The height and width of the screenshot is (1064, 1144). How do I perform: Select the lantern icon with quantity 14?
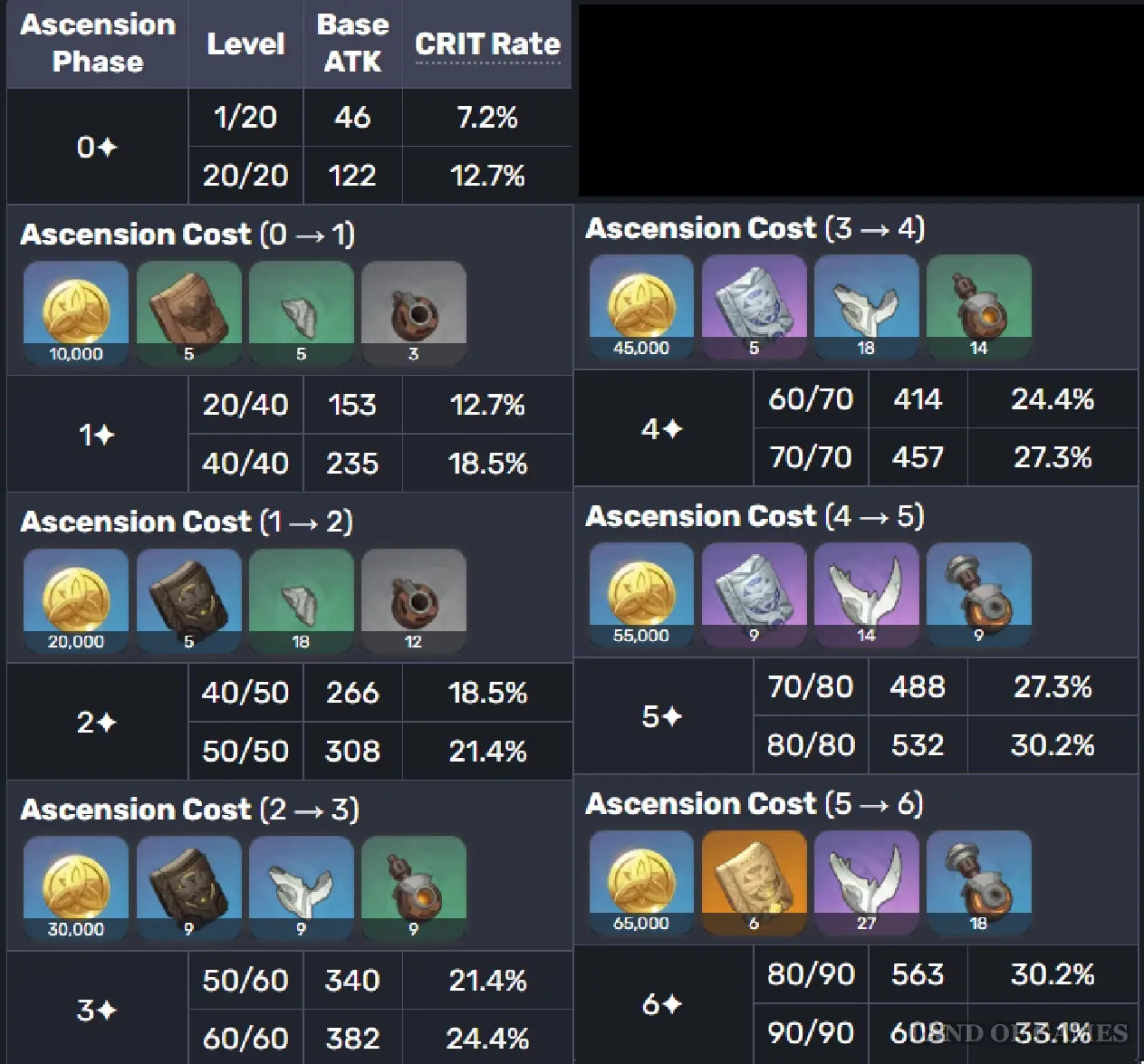pos(978,307)
